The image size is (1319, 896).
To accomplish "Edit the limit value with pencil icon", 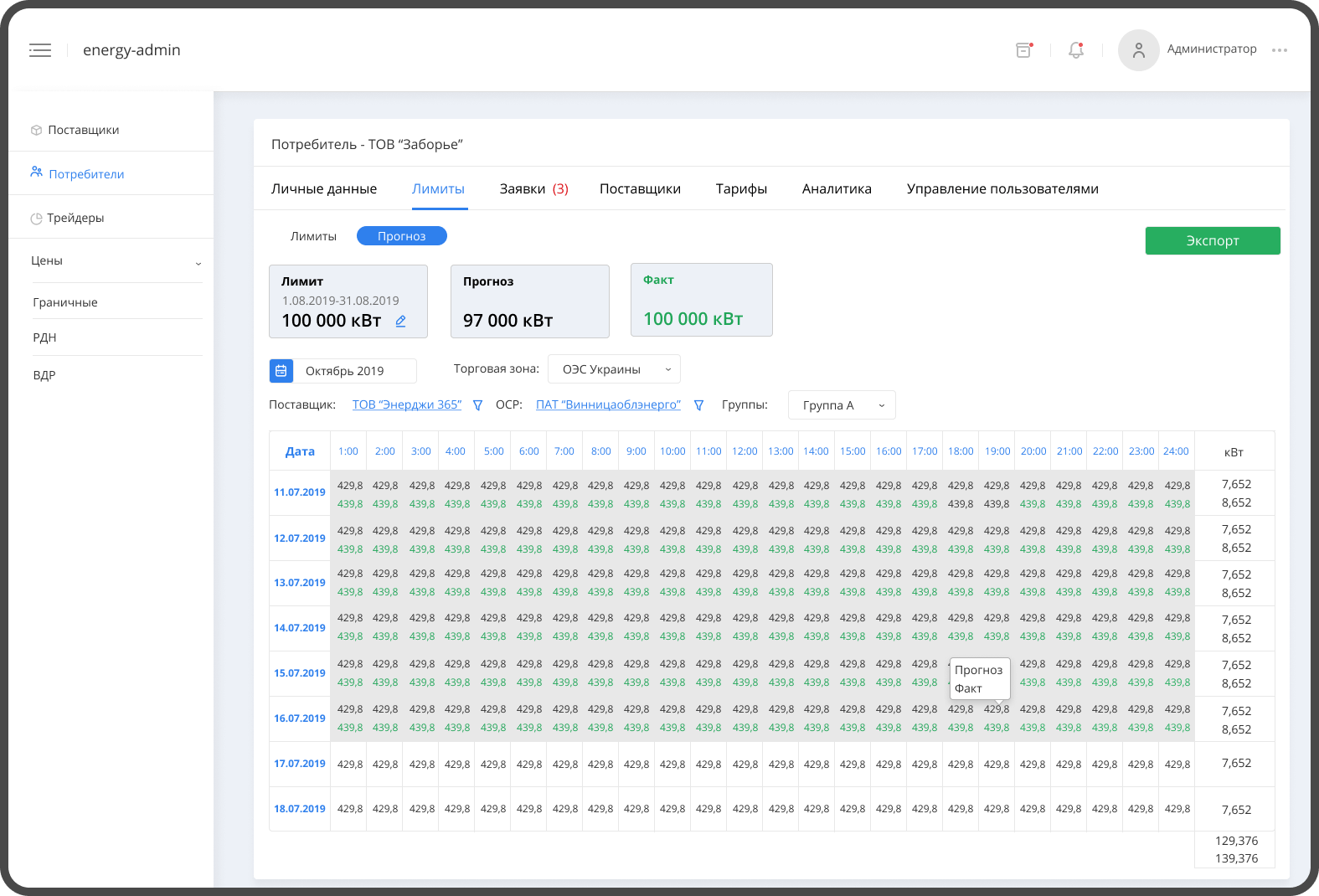I will pyautogui.click(x=400, y=322).
